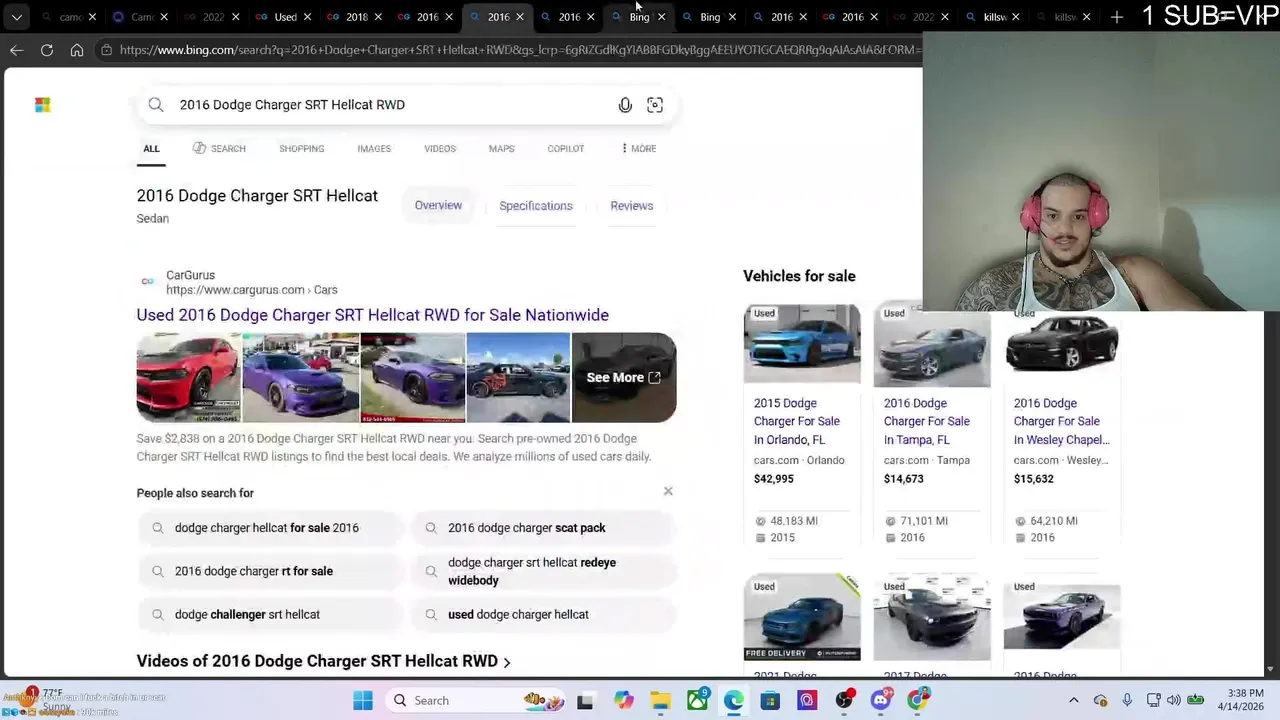
Task: Expand Videos of 2016 Dodge Charger heading
Action: [323, 661]
